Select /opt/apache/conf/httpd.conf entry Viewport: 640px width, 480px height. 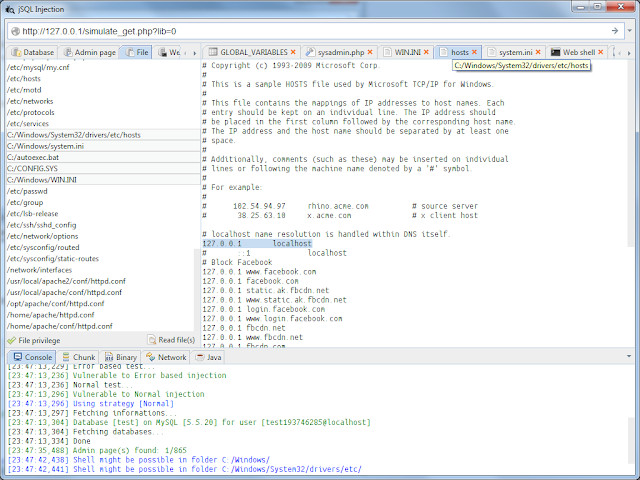[100, 304]
